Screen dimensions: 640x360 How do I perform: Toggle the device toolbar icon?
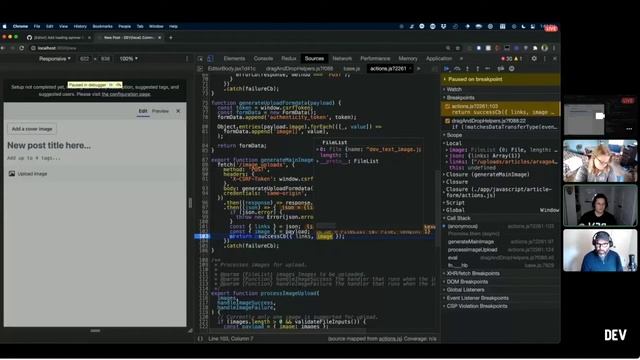pos(211,59)
